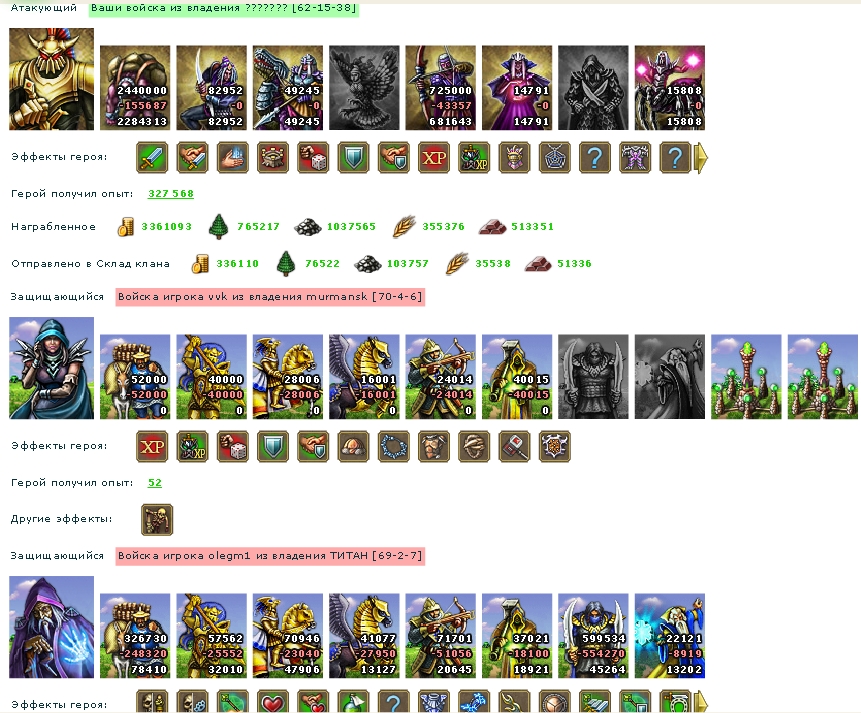
Task: Click the dice and fist effect icon for attacker
Action: click(x=313, y=158)
